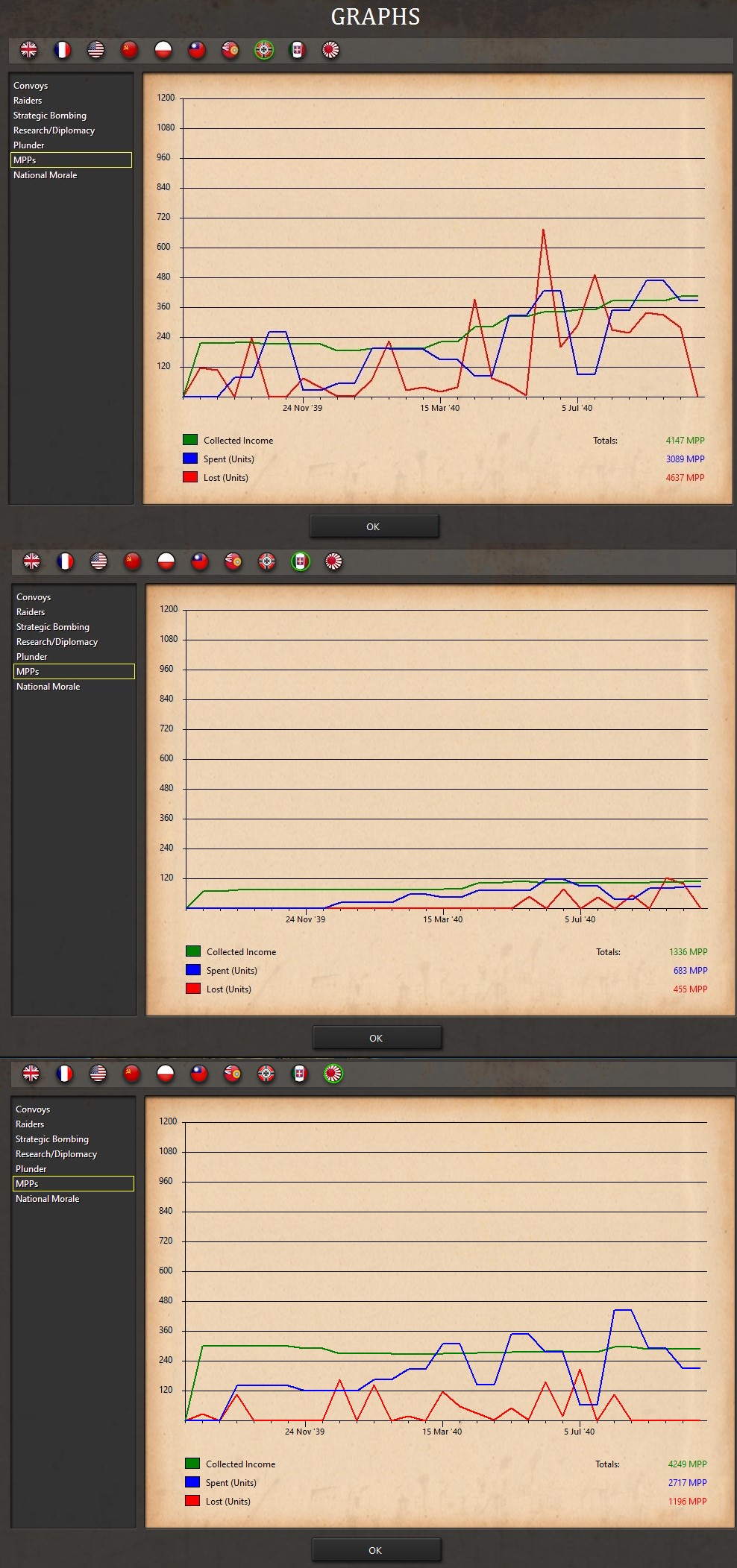Select the Japan flag in the top graph panel

[330, 50]
